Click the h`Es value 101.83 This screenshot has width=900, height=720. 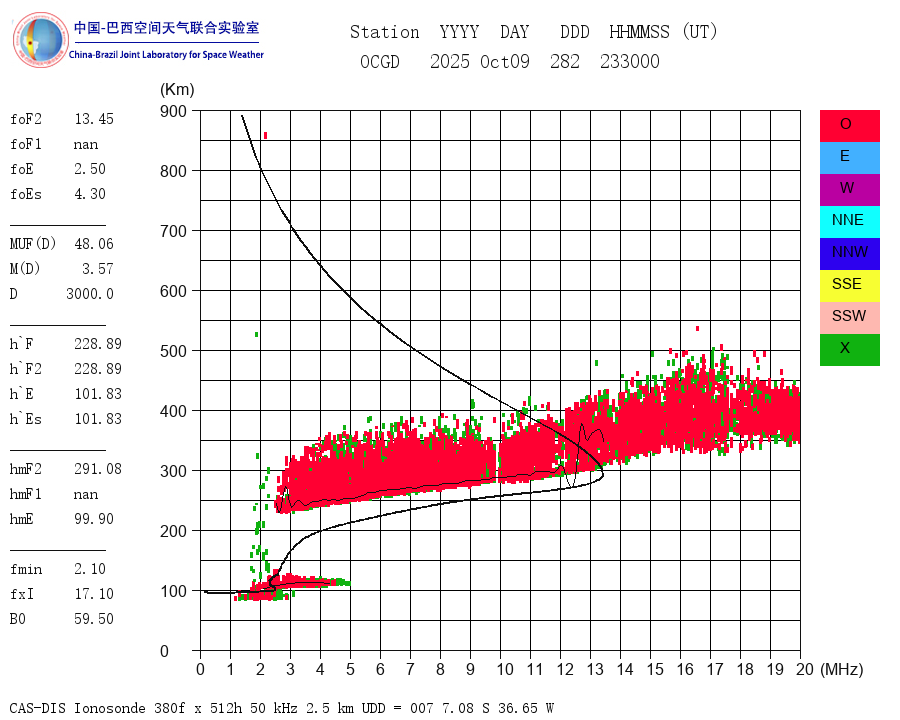pos(98,419)
